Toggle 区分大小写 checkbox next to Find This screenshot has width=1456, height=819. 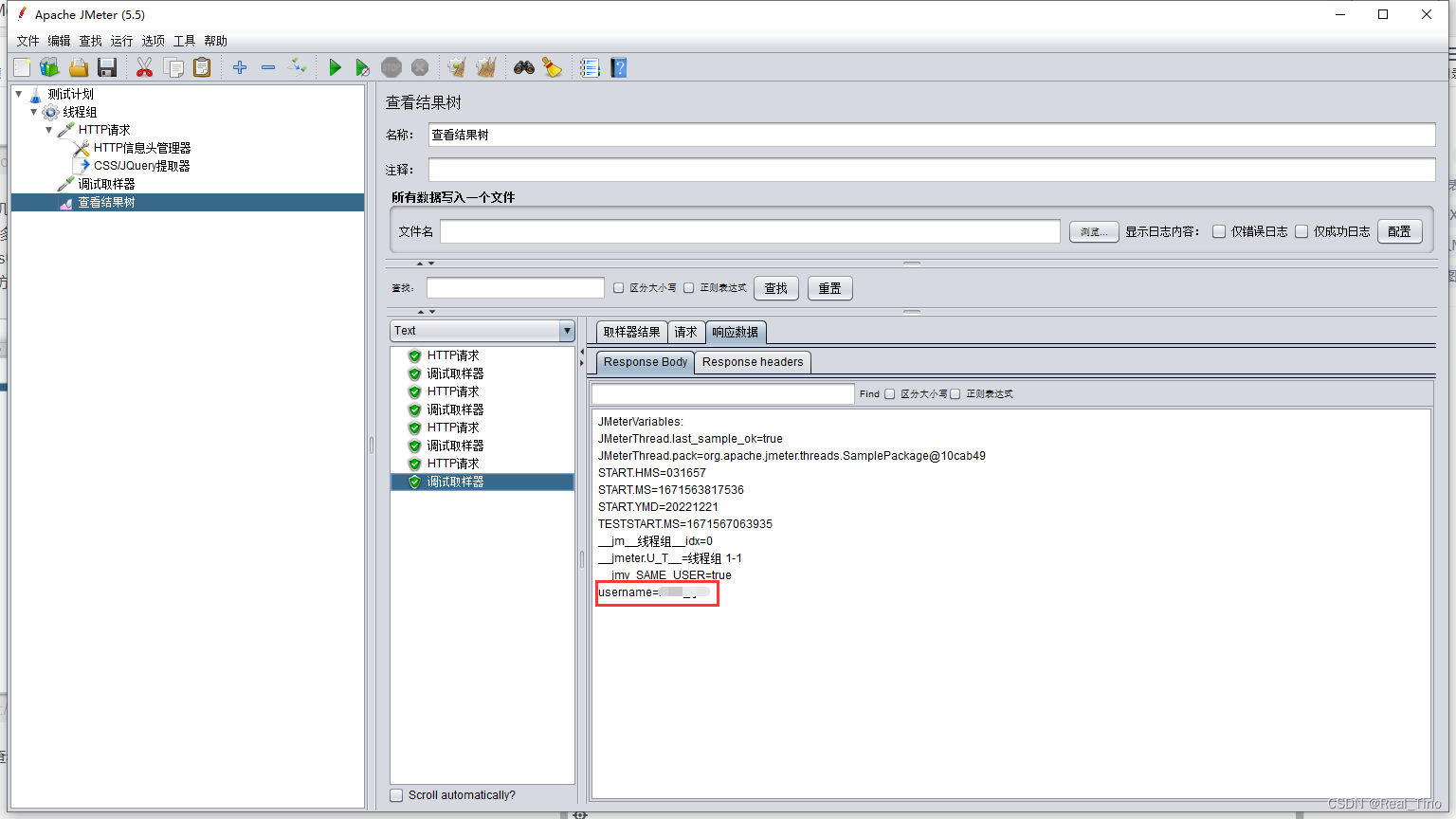(x=889, y=394)
